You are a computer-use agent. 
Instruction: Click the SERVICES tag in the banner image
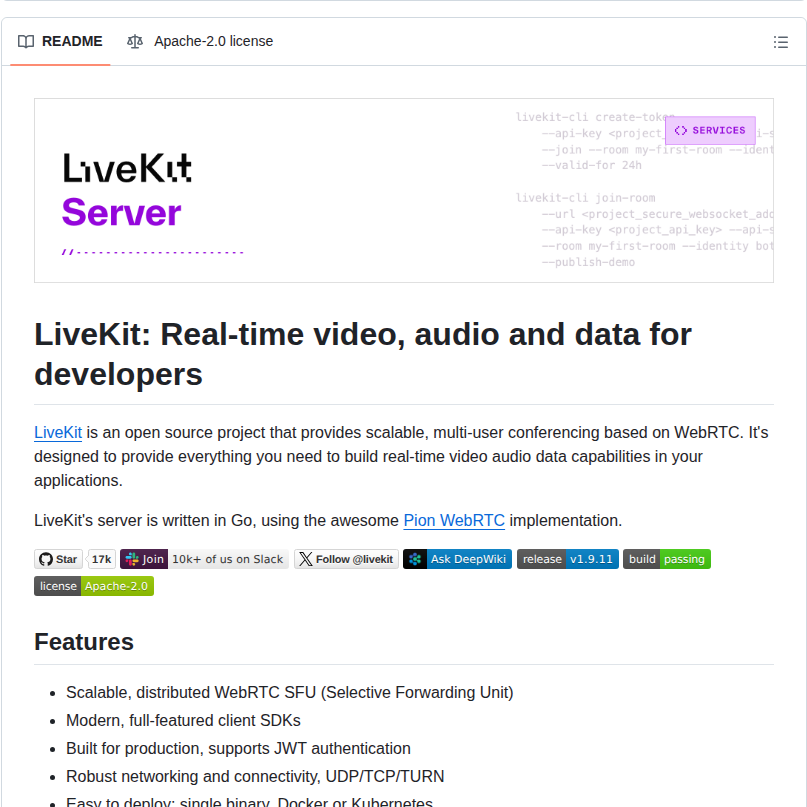710,130
